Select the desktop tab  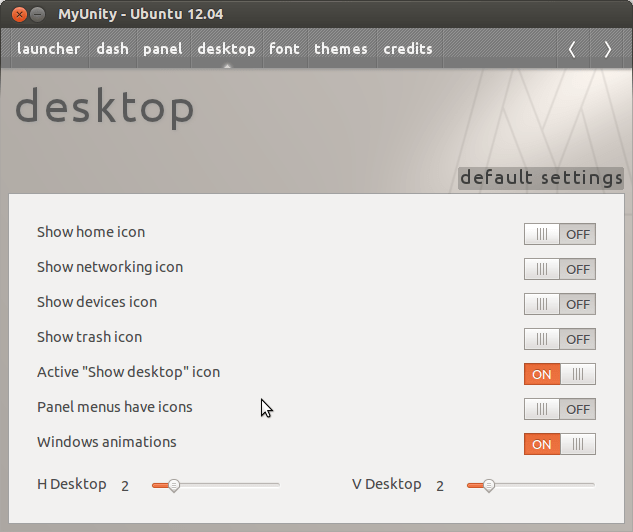pyautogui.click(x=226, y=49)
